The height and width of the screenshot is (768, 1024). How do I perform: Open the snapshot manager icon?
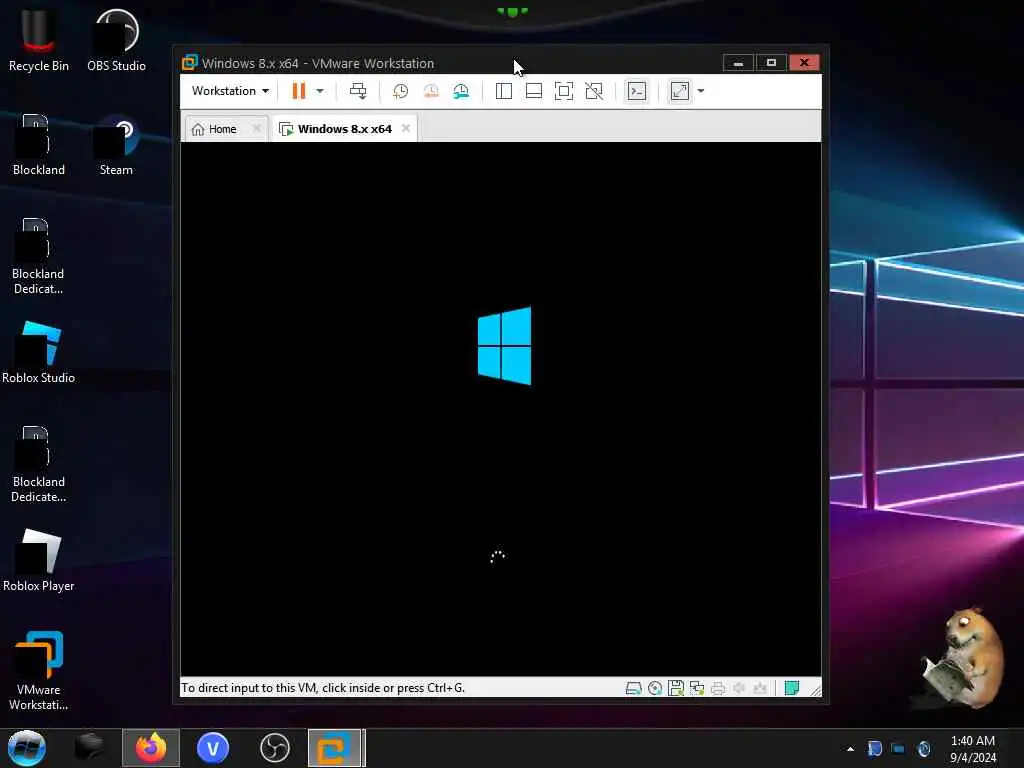[461, 91]
